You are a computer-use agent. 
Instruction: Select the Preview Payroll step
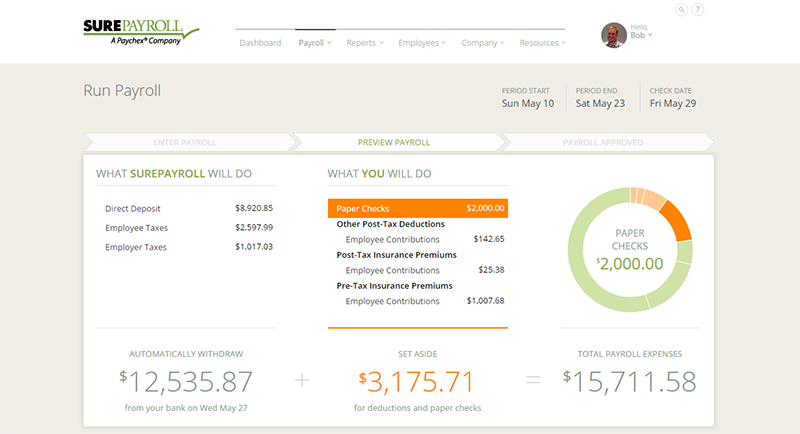tap(399, 142)
